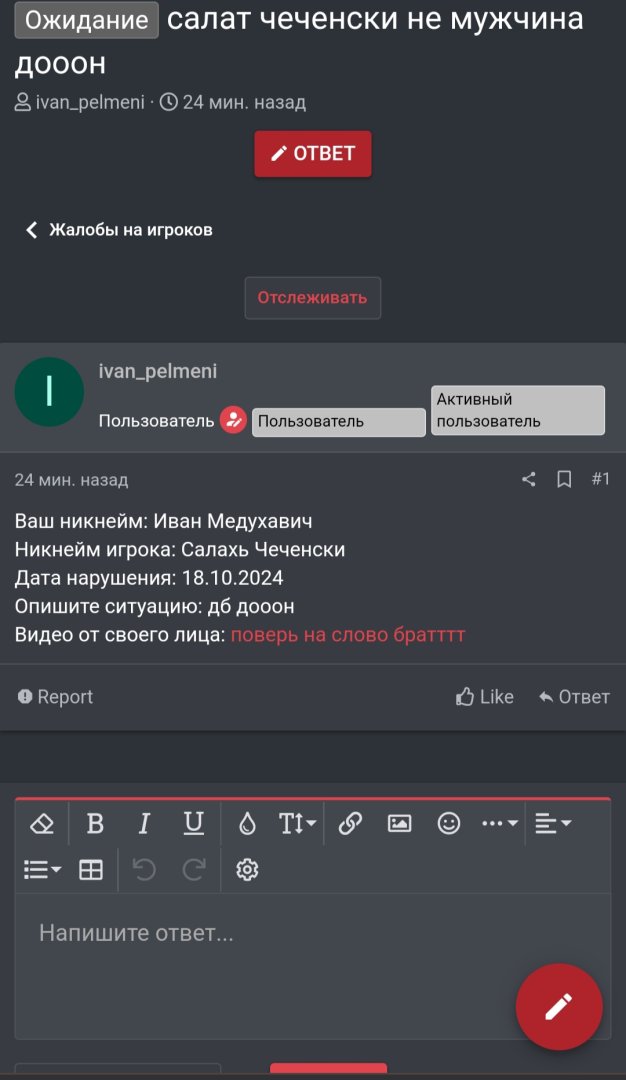
Task: Open the list formatting dropdown
Action: pos(42,870)
